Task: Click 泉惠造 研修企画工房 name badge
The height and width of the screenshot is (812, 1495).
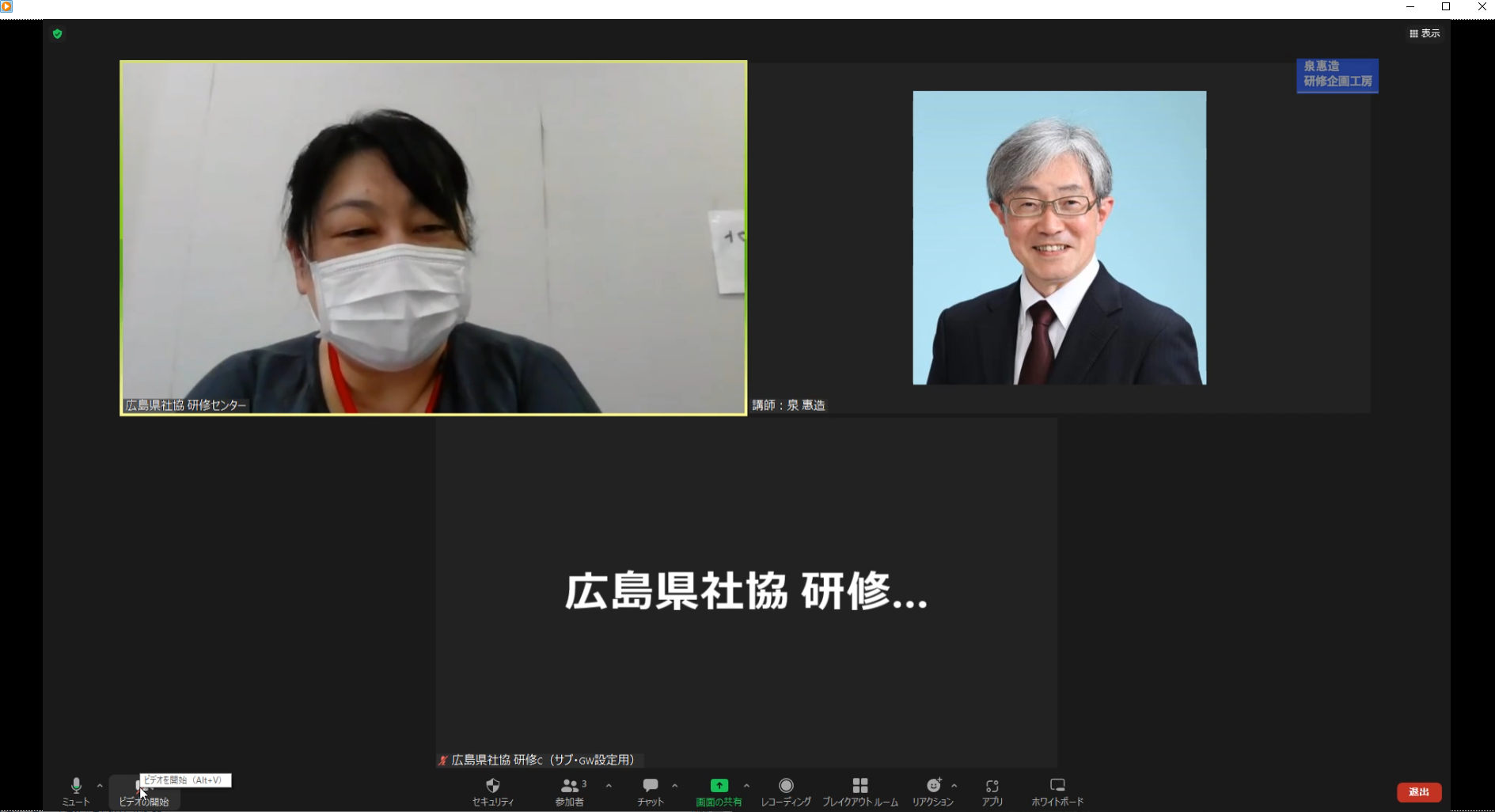Action: pos(1338,74)
